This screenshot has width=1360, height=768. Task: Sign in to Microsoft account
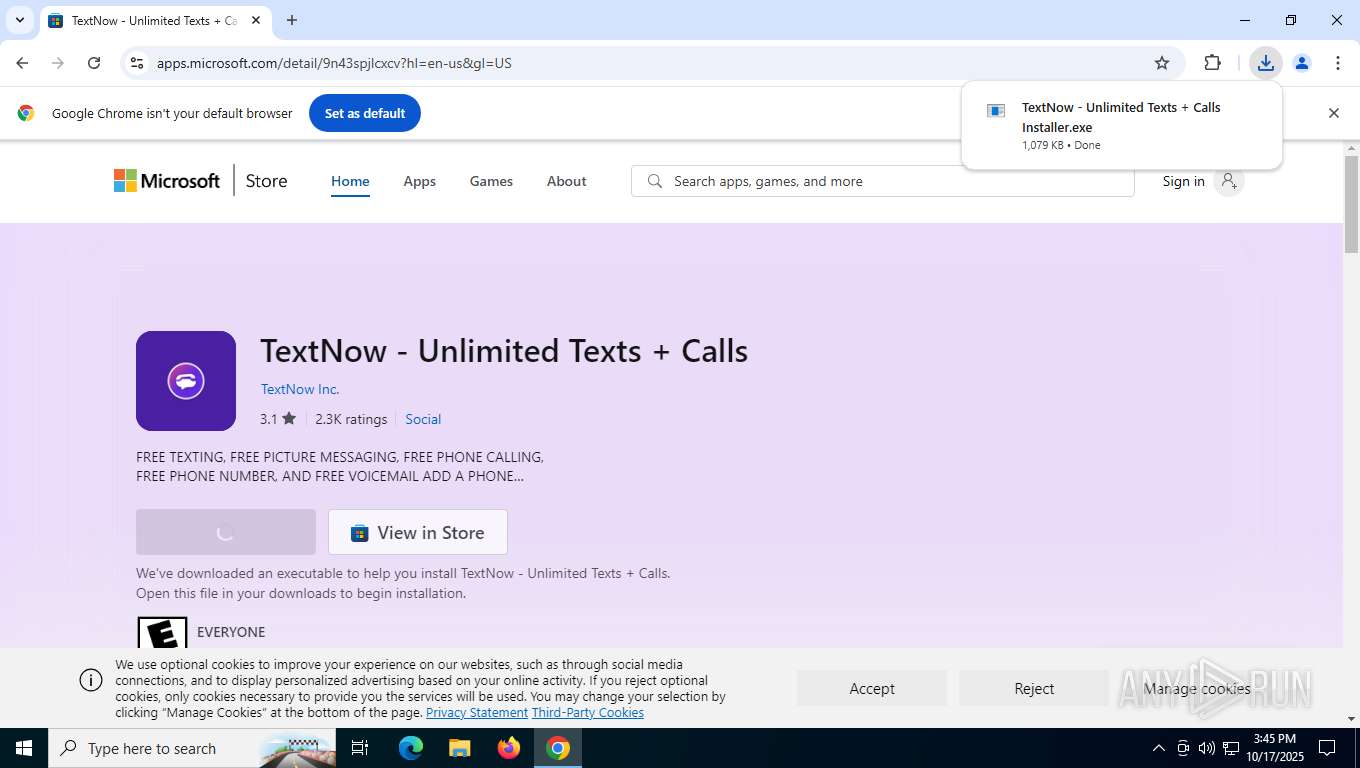(1183, 181)
